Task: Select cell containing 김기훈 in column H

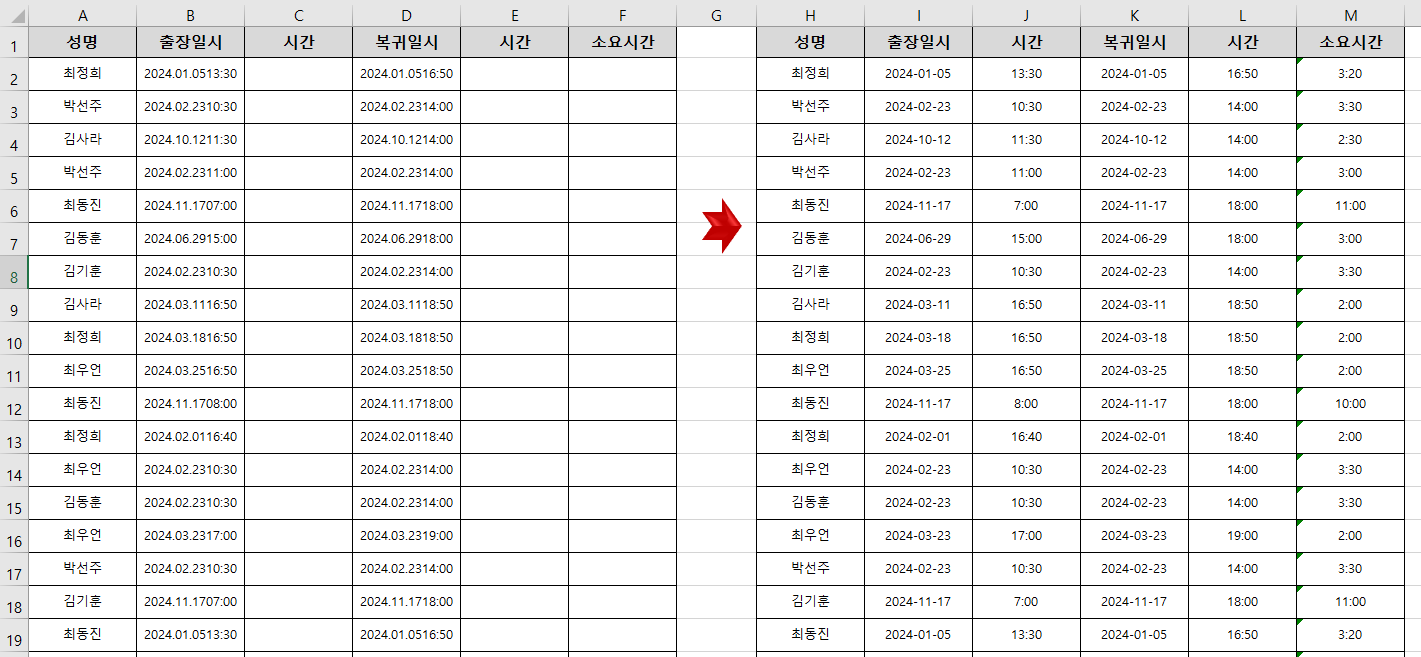Action: coord(810,271)
